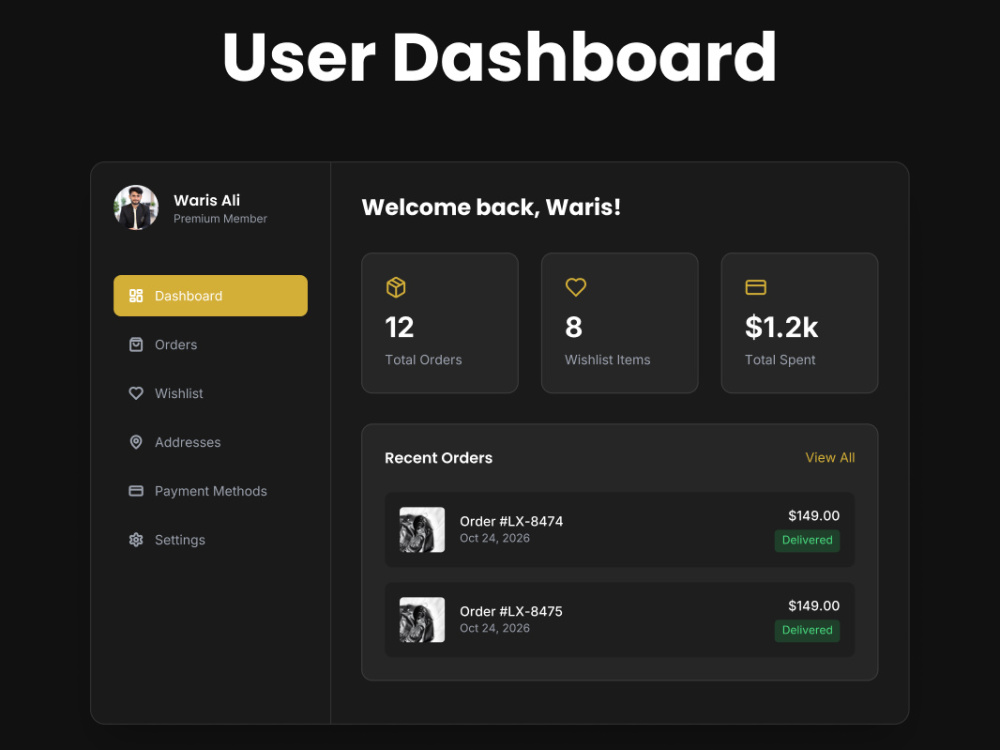Click the Addresses map pin icon

(x=136, y=442)
